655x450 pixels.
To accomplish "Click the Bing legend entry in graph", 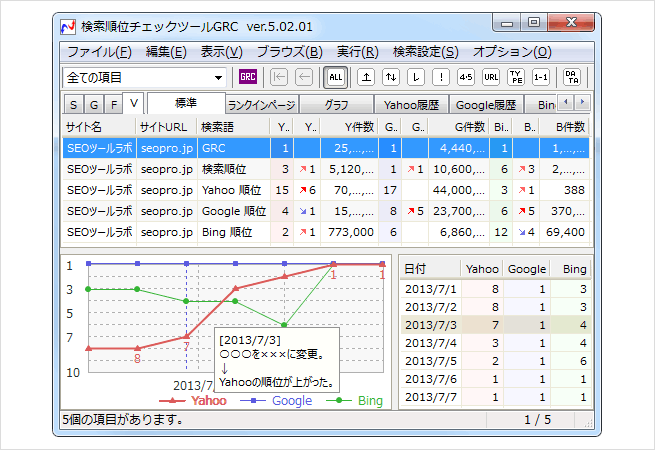I will click(354, 401).
